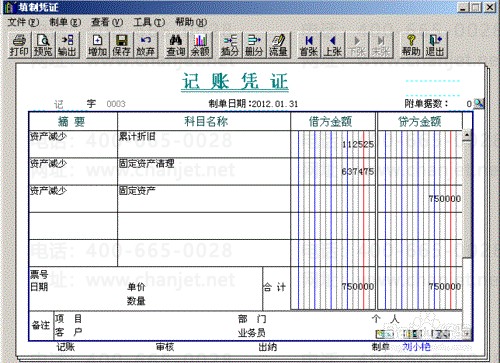
Task: Click the 打印 print icon
Action: pos(19,45)
